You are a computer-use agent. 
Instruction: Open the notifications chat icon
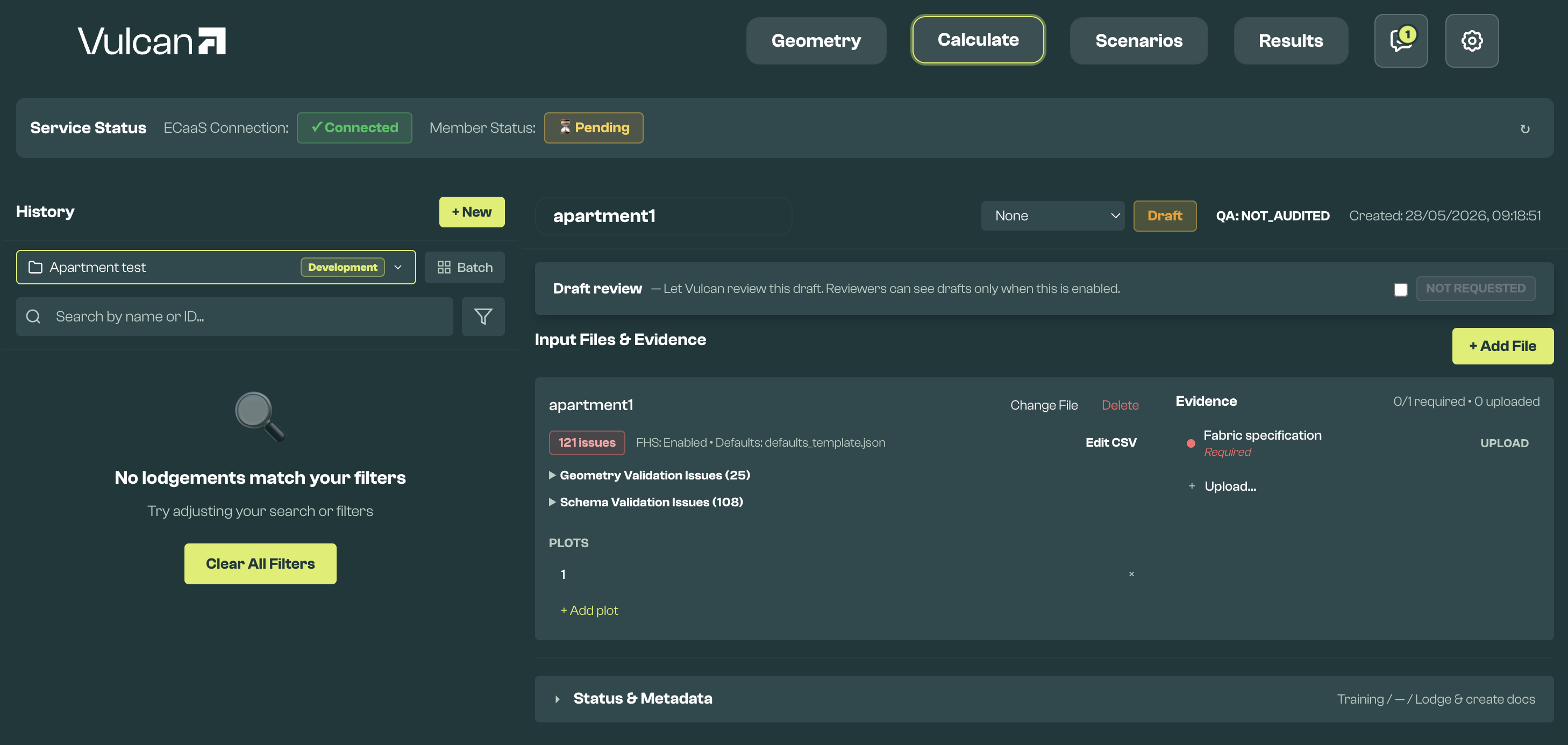[1401, 41]
